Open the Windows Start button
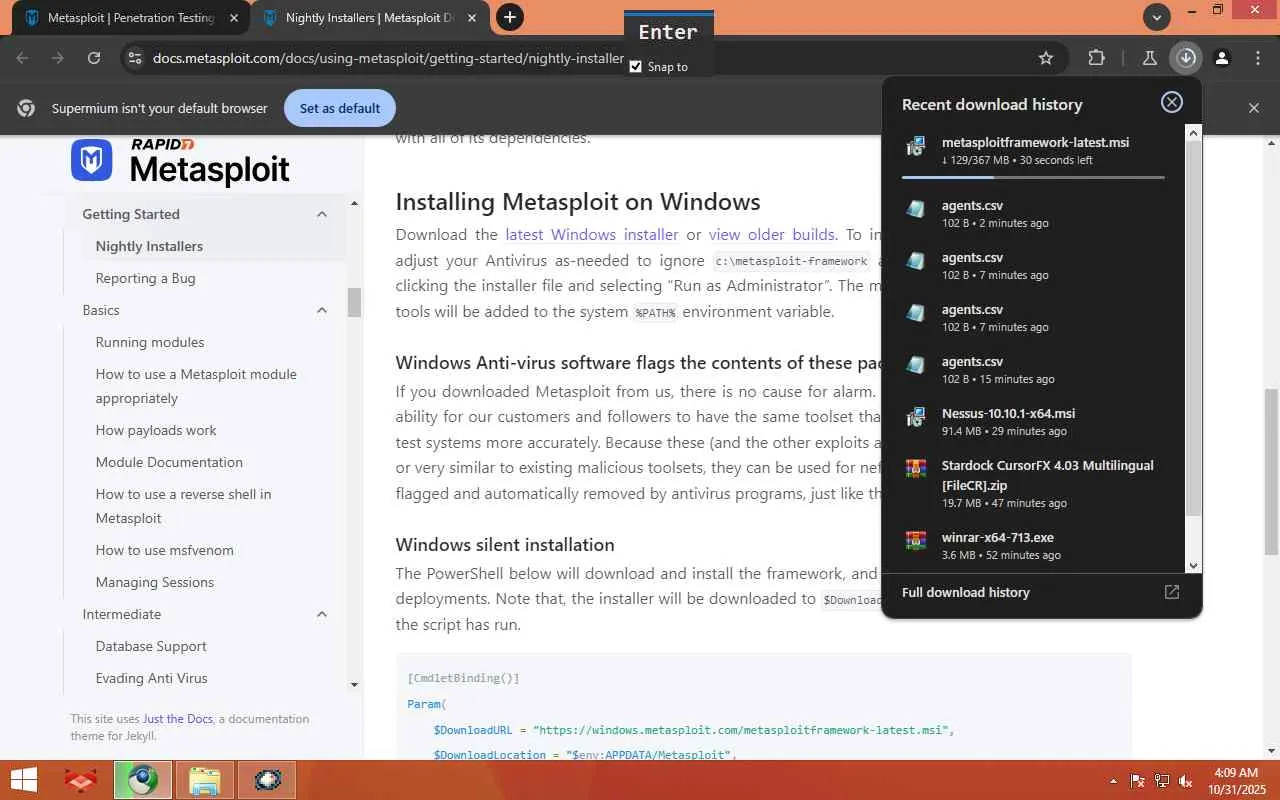 24,780
